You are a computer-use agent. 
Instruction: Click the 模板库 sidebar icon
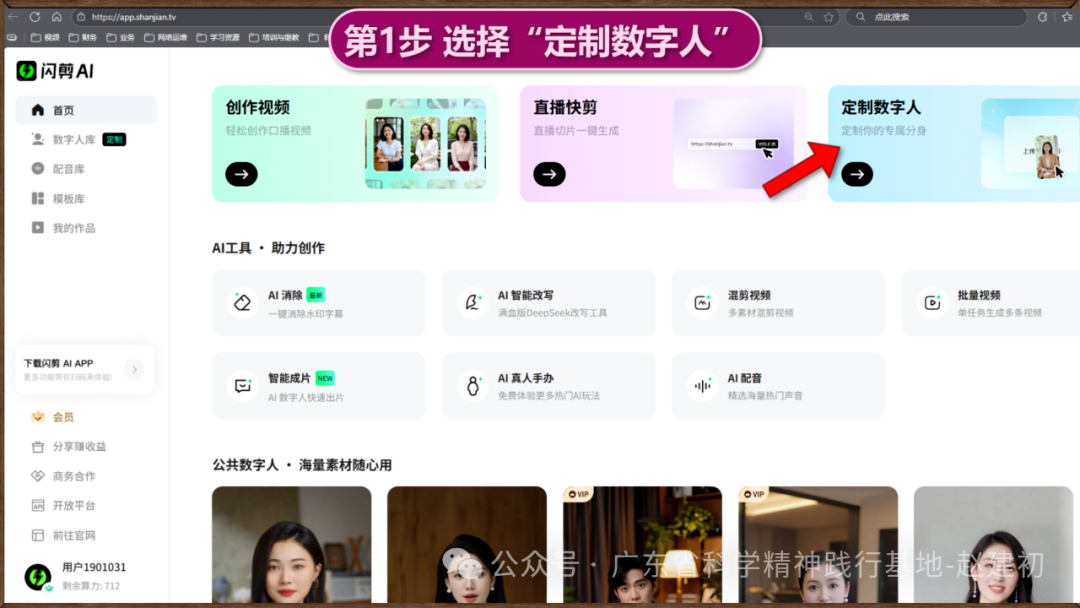pyautogui.click(x=38, y=199)
